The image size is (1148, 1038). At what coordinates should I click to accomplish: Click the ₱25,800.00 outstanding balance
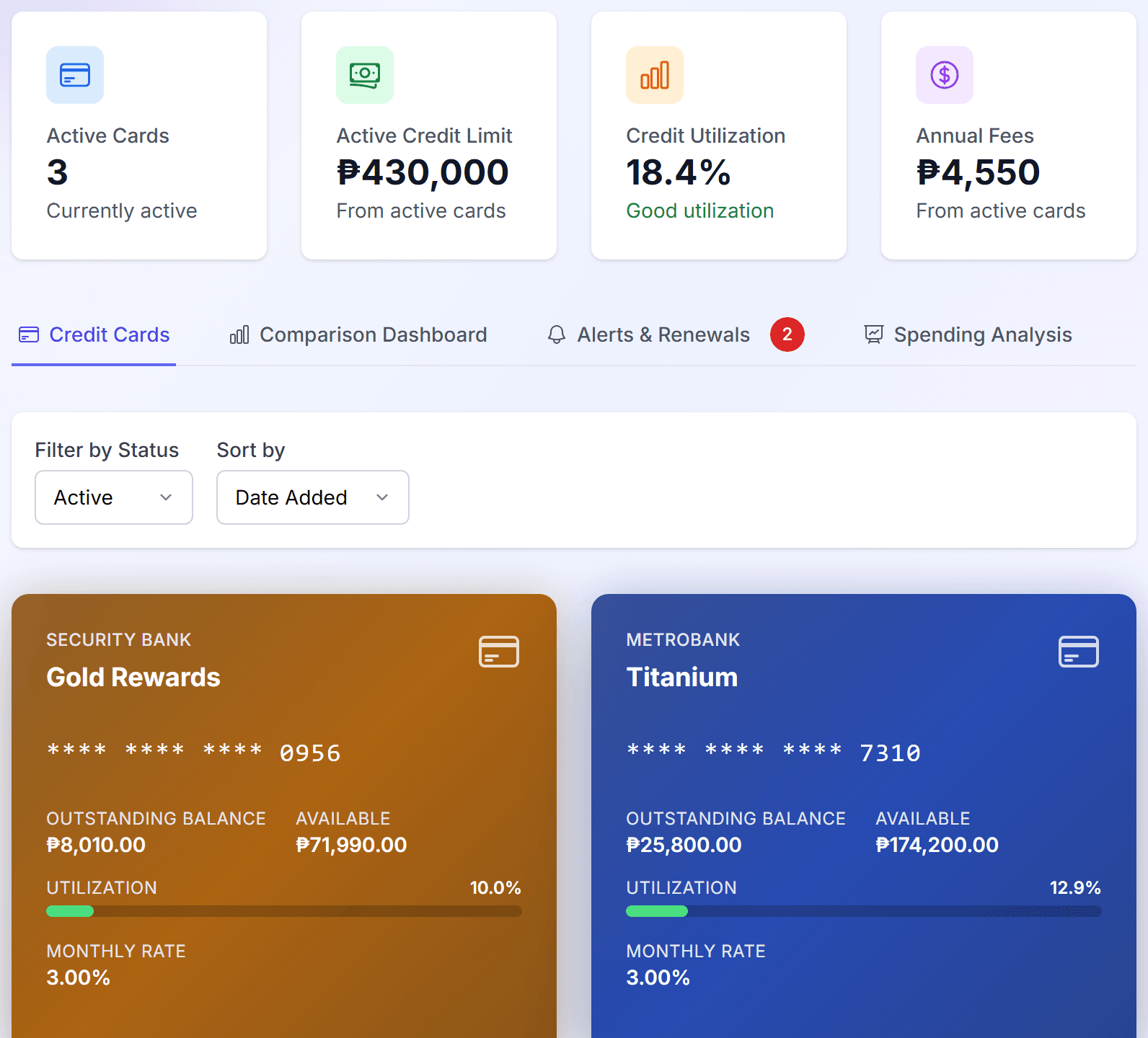(684, 845)
